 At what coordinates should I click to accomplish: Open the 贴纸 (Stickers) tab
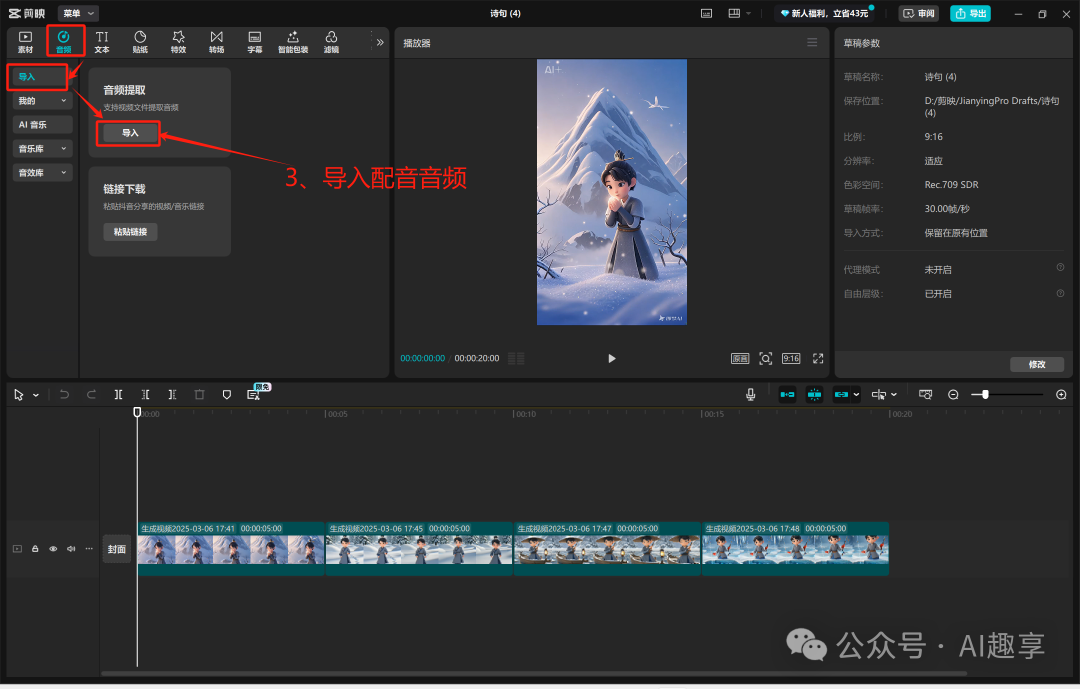[x=141, y=41]
